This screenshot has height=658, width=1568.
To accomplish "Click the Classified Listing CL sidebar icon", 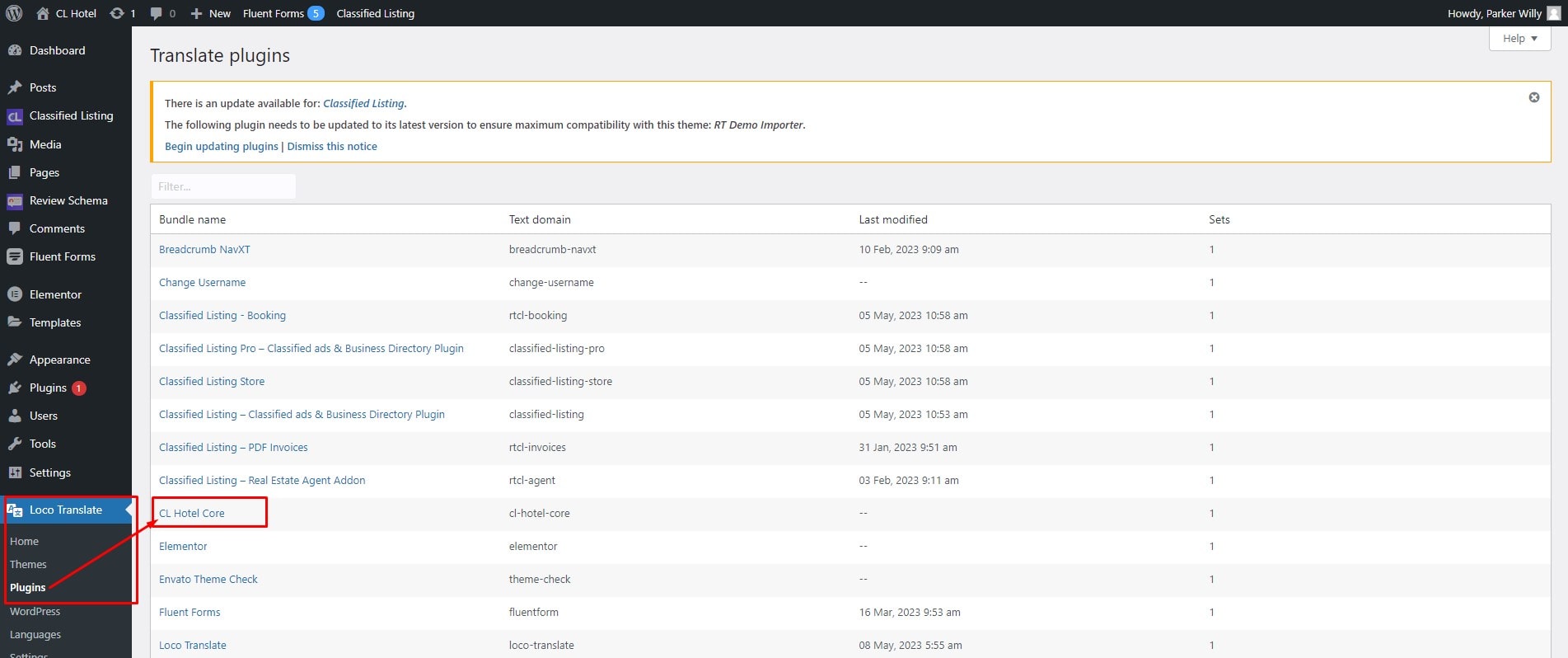I will click(x=14, y=116).
